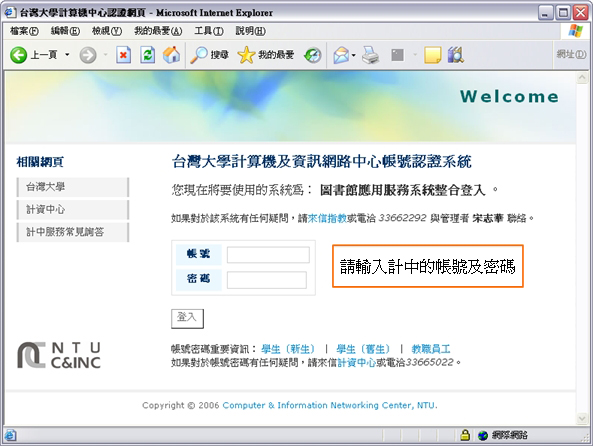Focus the 帳號 account input field
Viewport: 593px width, 446px height.
268,255
